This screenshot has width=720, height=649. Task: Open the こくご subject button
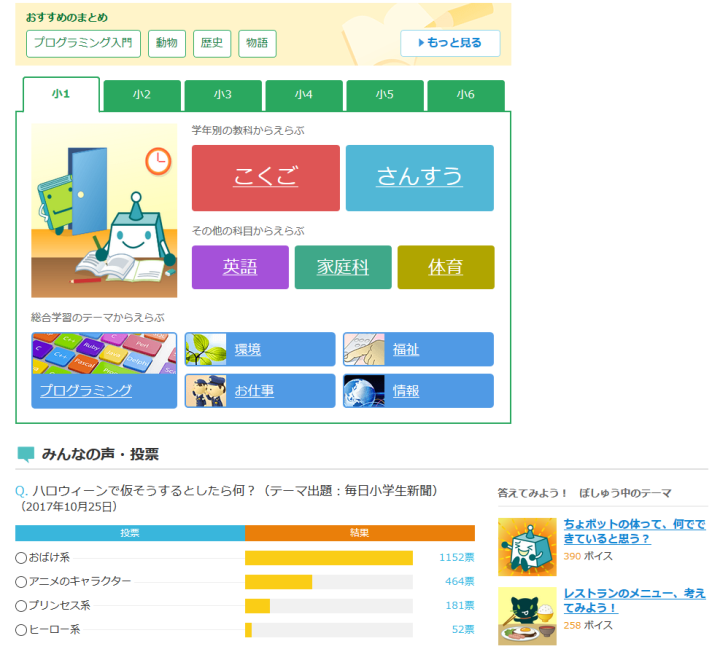pyautogui.click(x=265, y=178)
